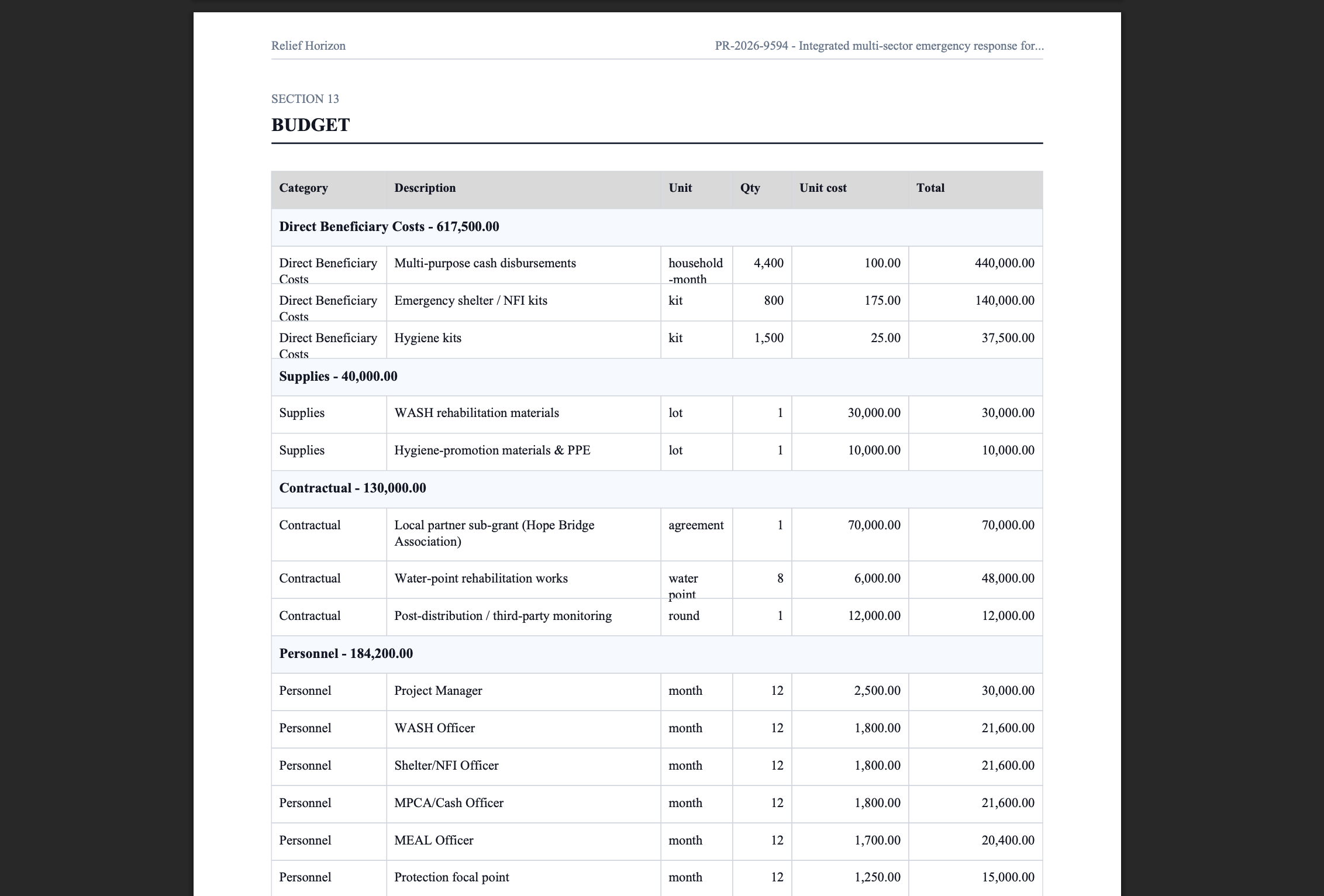Image resolution: width=1324 pixels, height=896 pixels.
Task: Click the MPCA/Cash Officer total '21,600.00'
Action: point(1008,803)
